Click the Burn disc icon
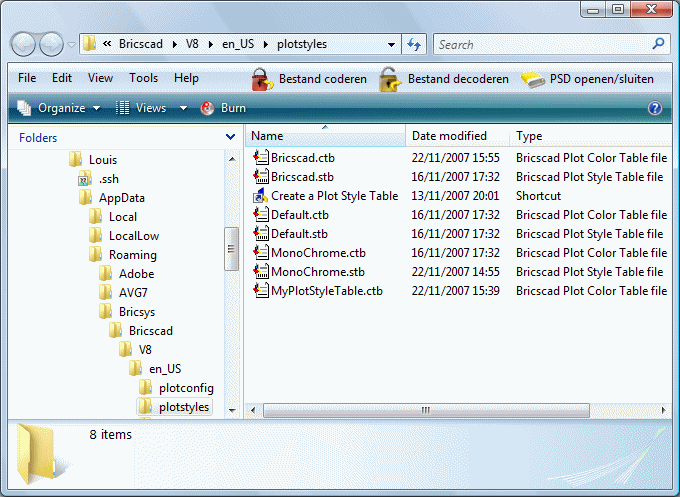 [x=207, y=108]
